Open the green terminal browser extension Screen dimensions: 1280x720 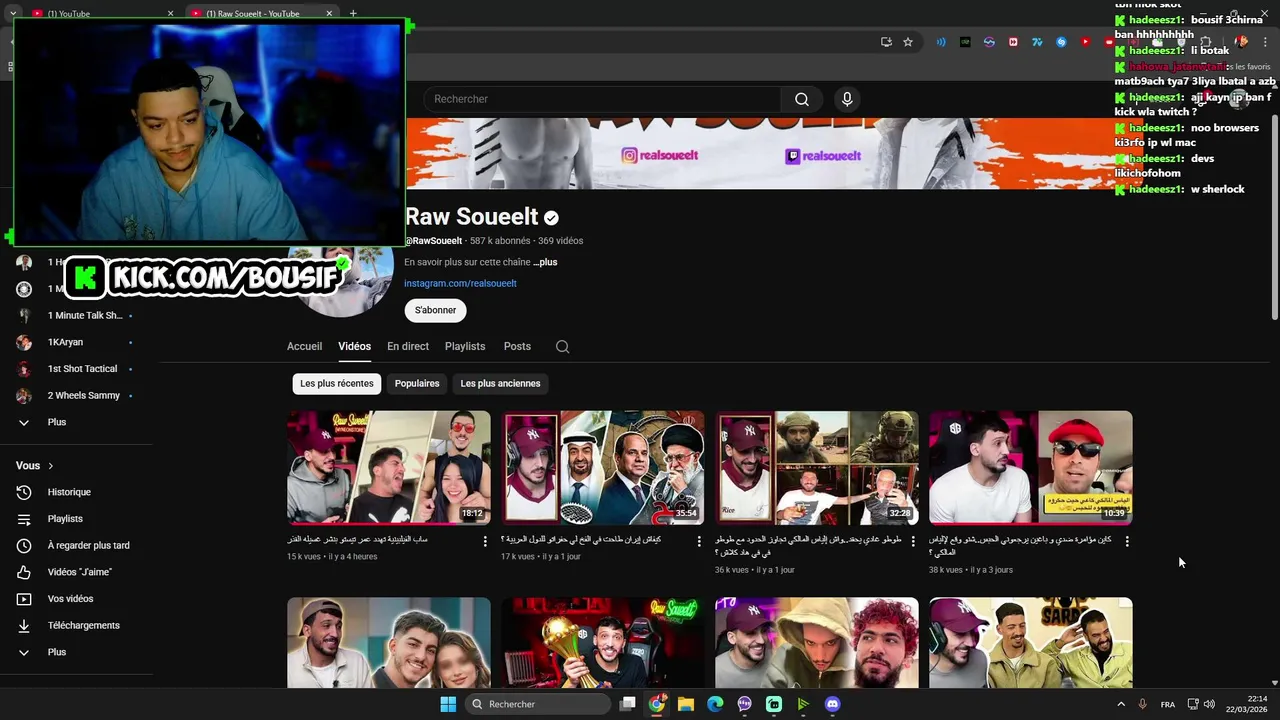965,42
